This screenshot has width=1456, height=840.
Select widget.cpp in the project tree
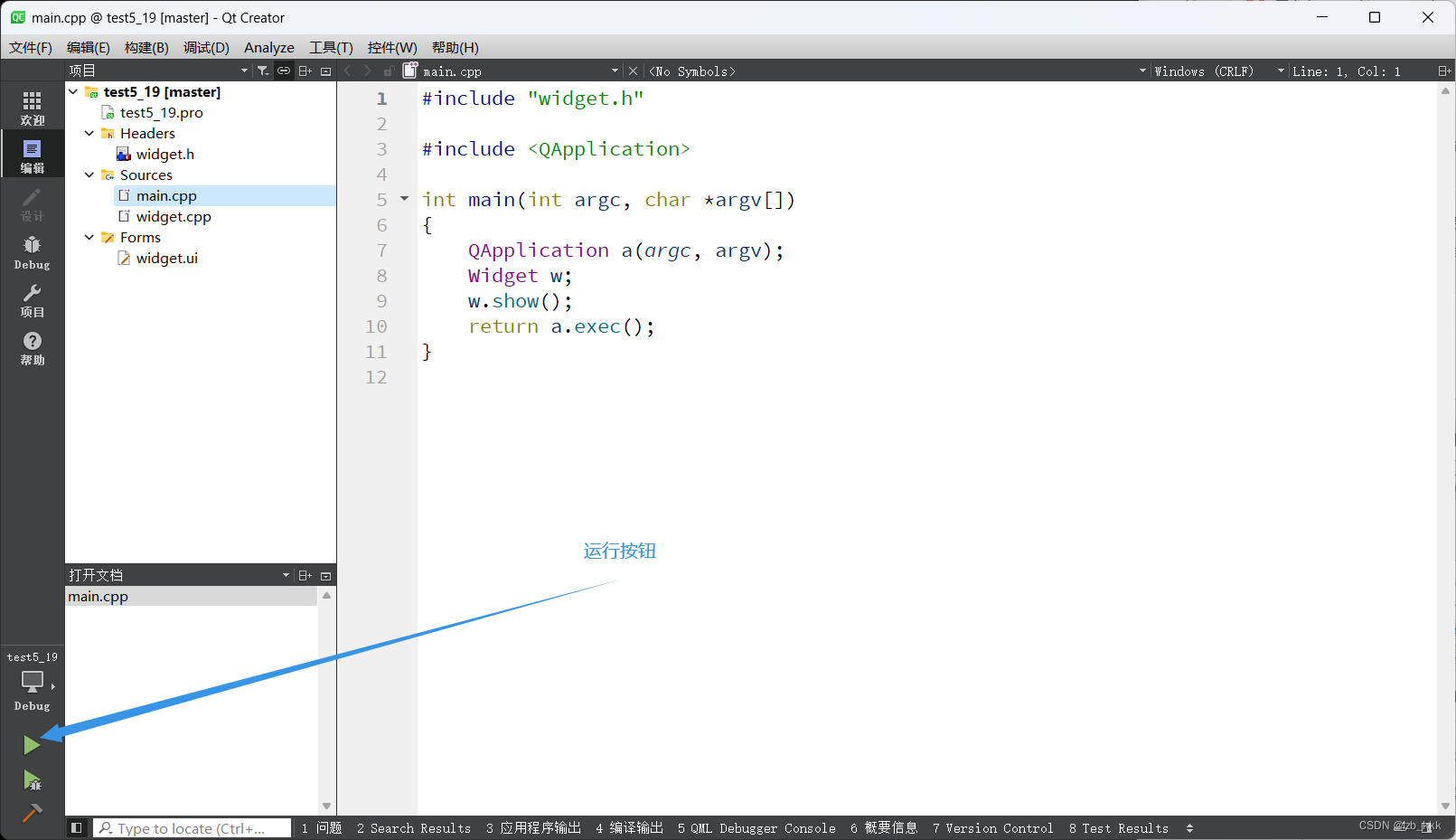point(174,216)
